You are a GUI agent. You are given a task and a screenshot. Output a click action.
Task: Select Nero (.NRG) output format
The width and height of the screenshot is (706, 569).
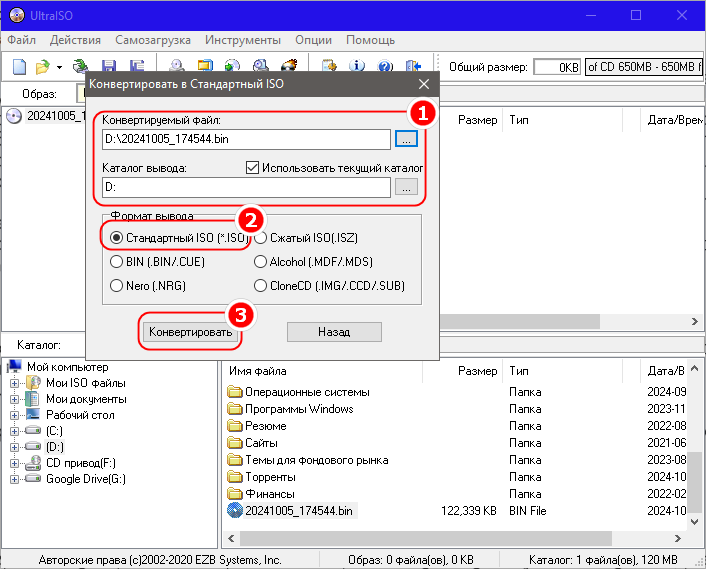(116, 285)
